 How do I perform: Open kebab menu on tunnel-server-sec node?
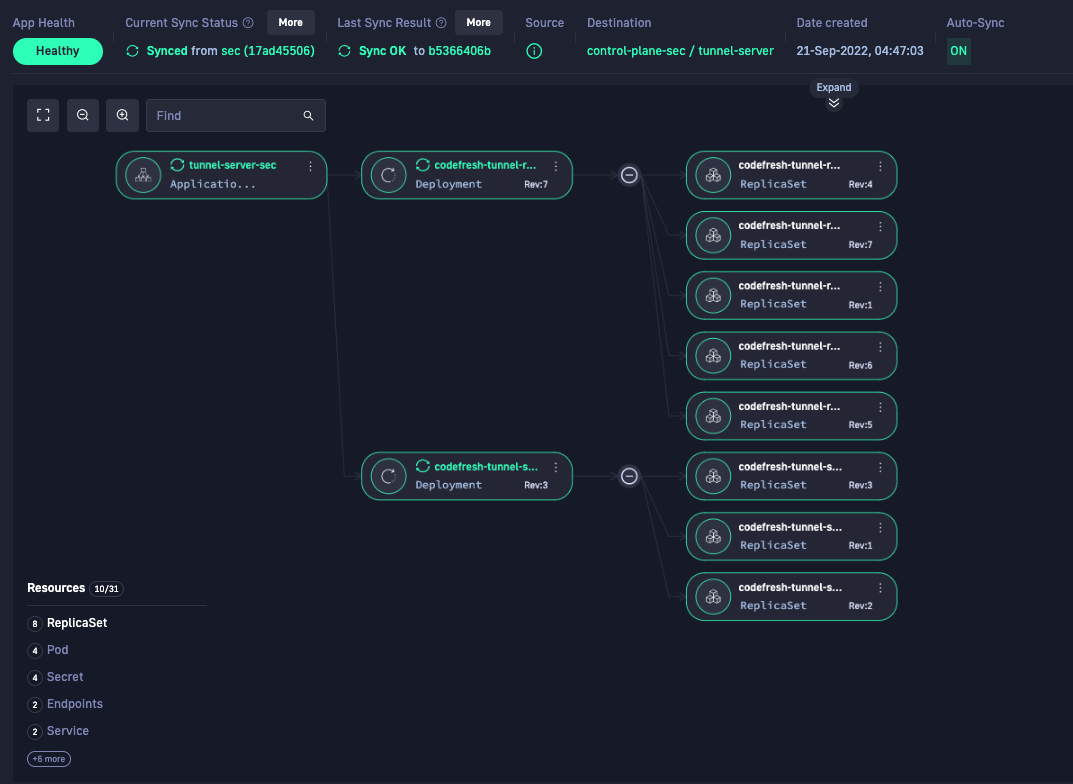tap(311, 166)
